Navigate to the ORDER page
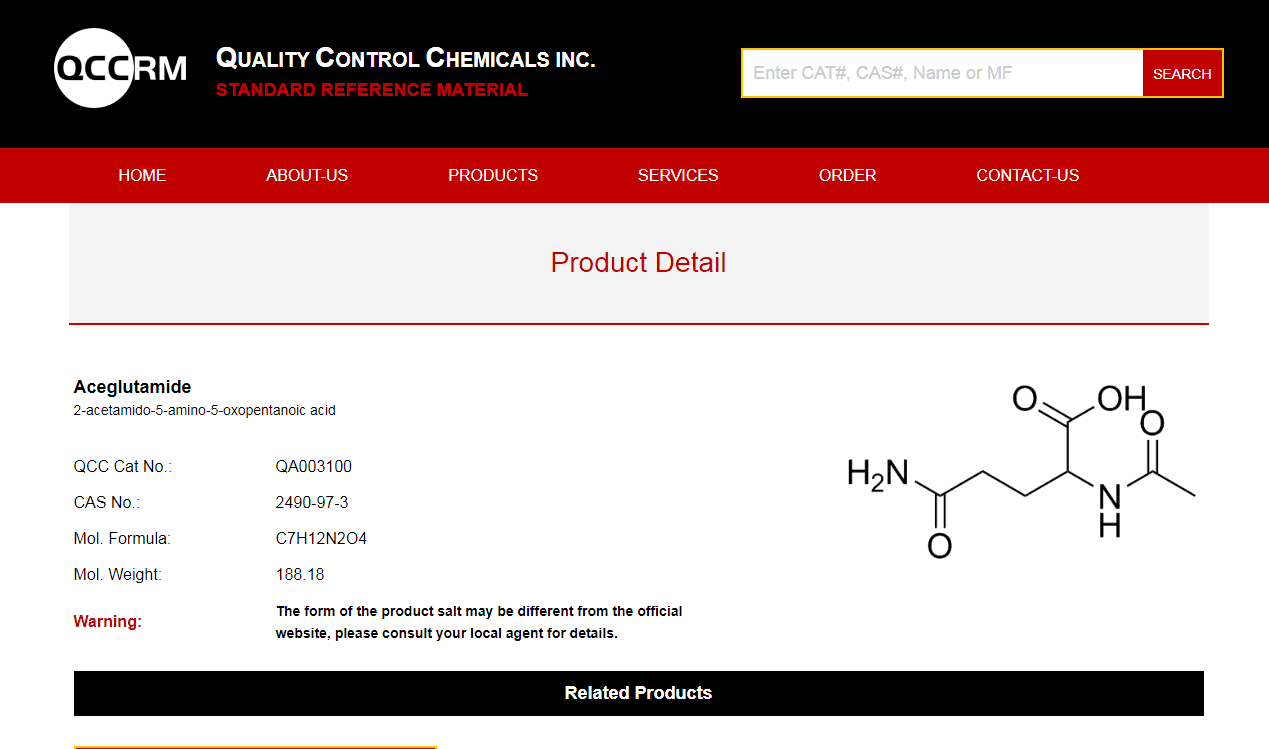Screen dimensions: 1269x749 coord(847,175)
